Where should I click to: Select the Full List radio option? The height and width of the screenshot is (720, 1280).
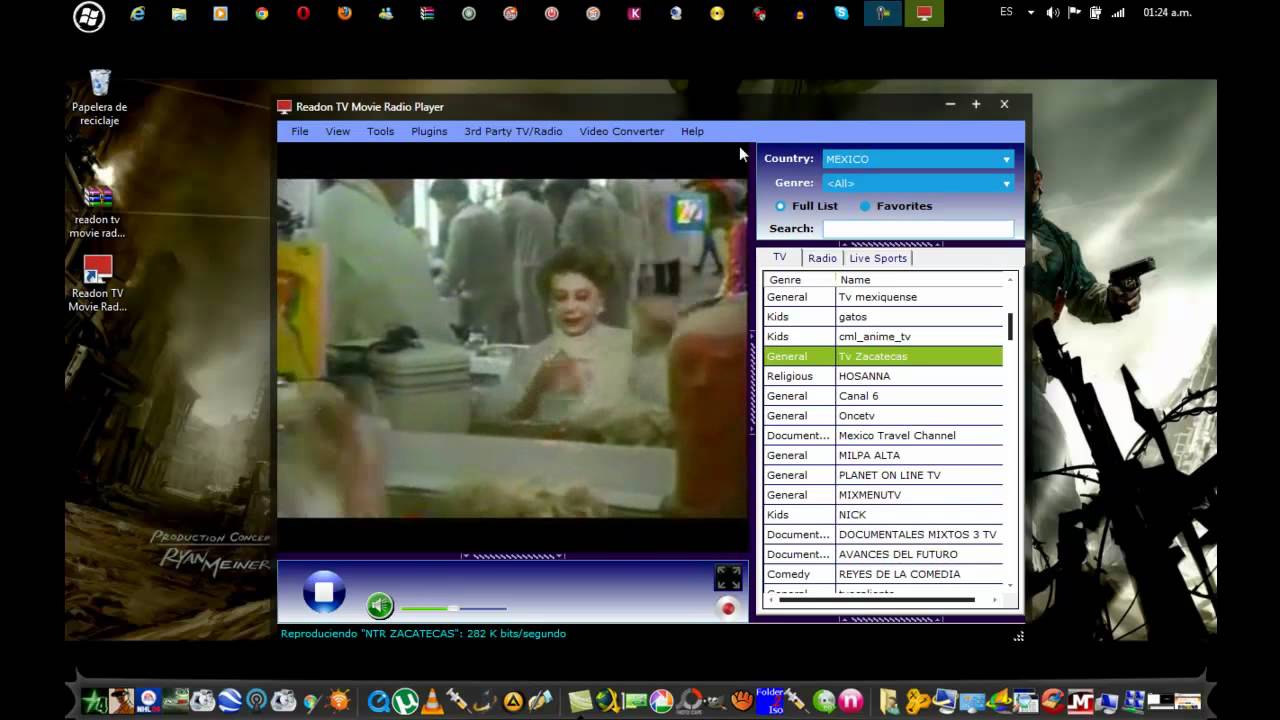(806, 206)
